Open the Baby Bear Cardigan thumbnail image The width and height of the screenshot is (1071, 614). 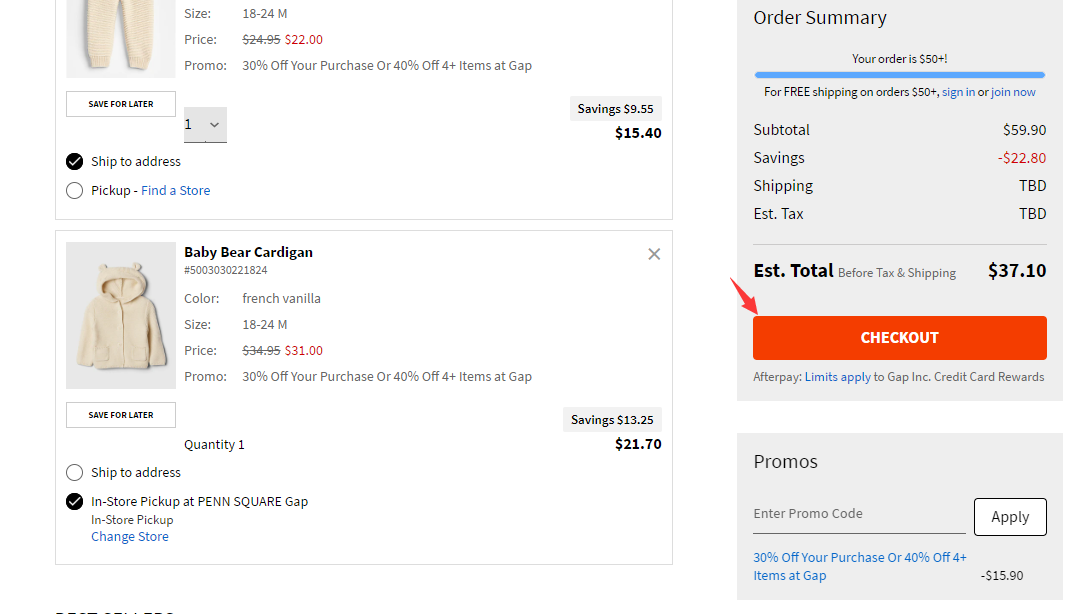tap(121, 316)
